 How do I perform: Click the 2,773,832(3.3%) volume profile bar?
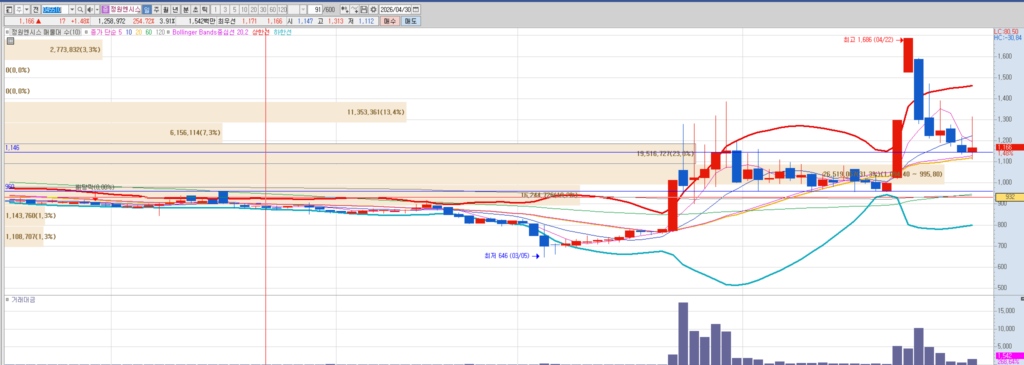pyautogui.click(x=54, y=49)
